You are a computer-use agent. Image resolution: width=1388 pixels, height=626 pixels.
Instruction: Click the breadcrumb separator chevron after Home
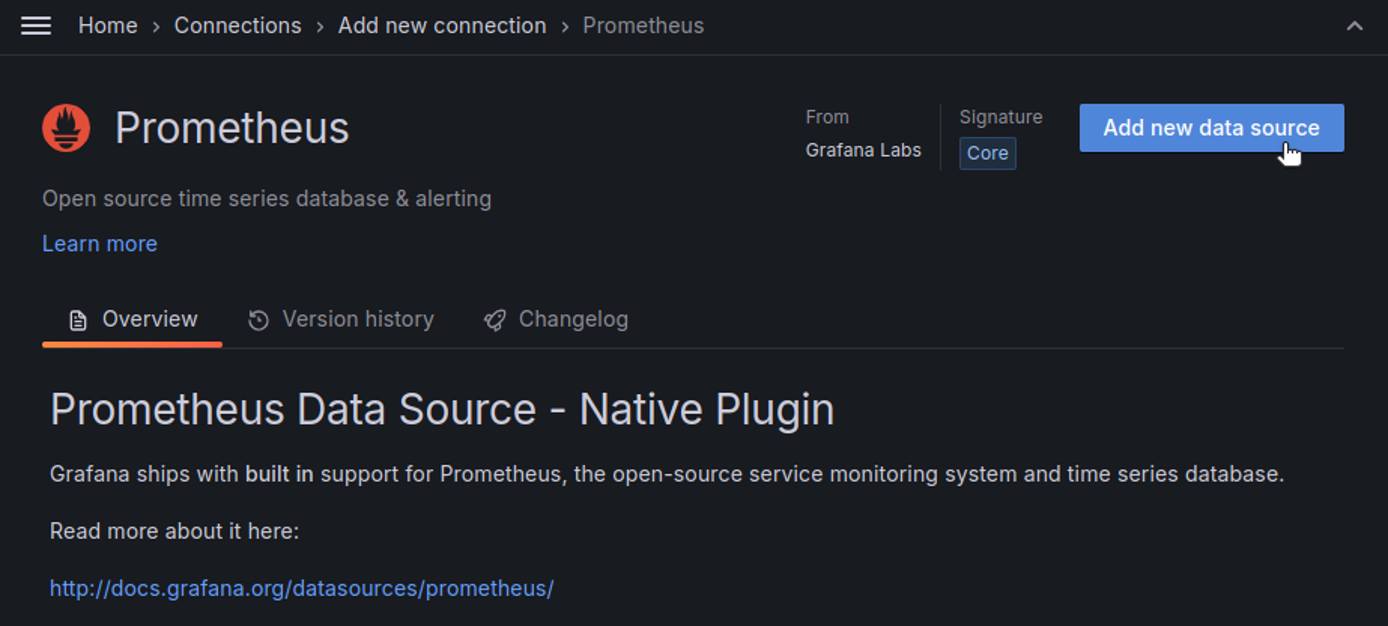click(157, 26)
